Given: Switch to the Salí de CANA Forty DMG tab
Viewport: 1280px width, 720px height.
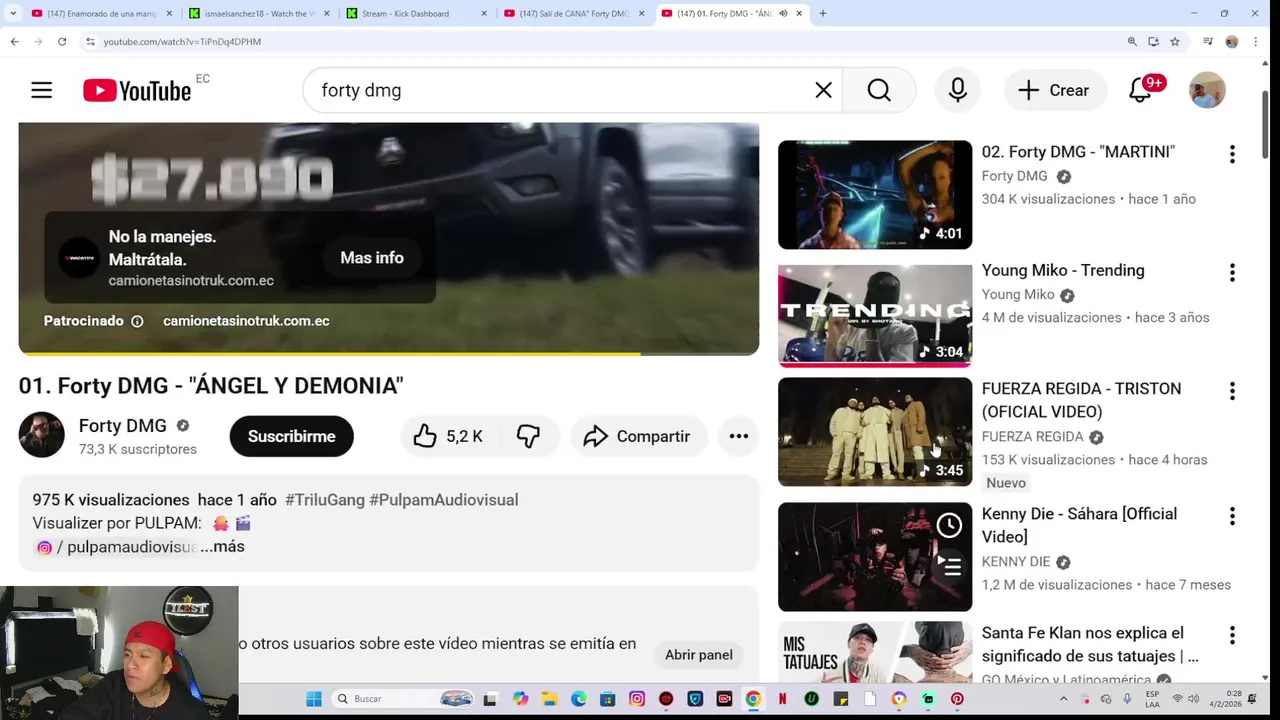Looking at the screenshot, I should click(575, 13).
